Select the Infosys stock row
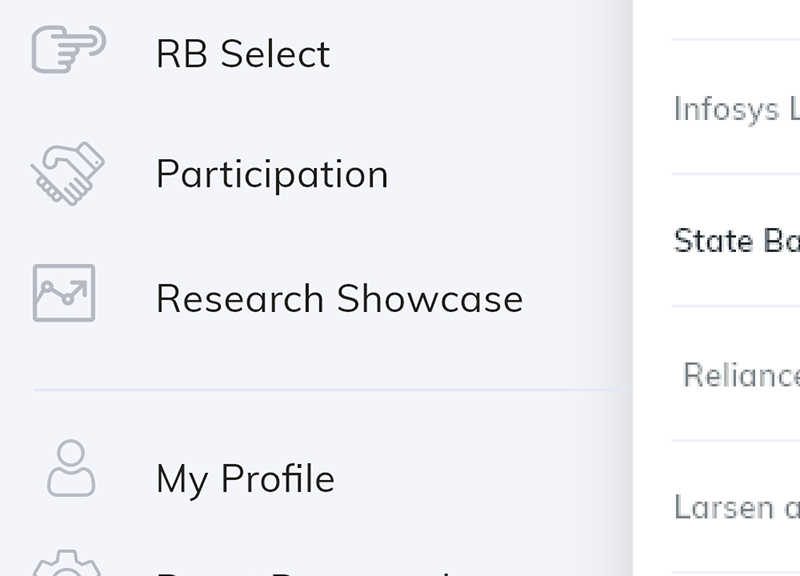 pyautogui.click(x=736, y=107)
